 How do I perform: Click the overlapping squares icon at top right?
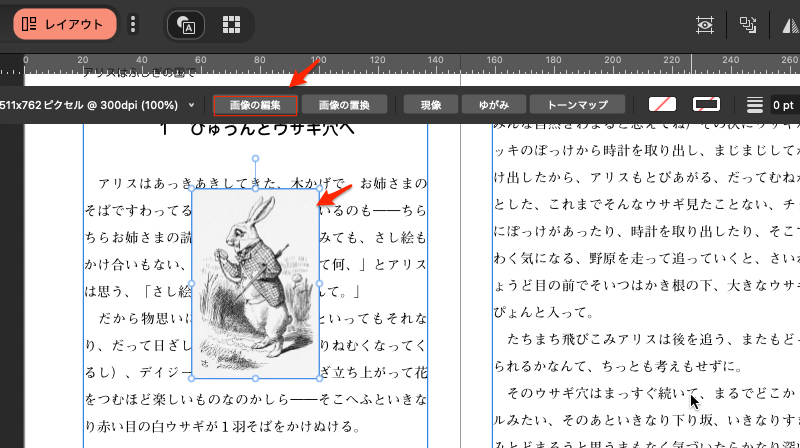(747, 25)
